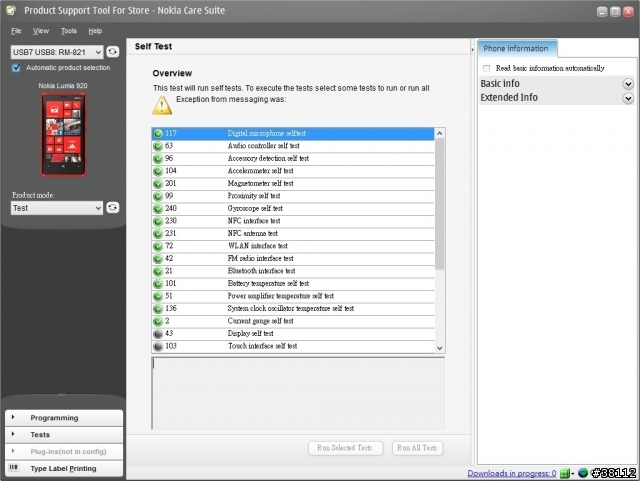Open Downloads in progress link
640x481 pixels.
click(511, 473)
